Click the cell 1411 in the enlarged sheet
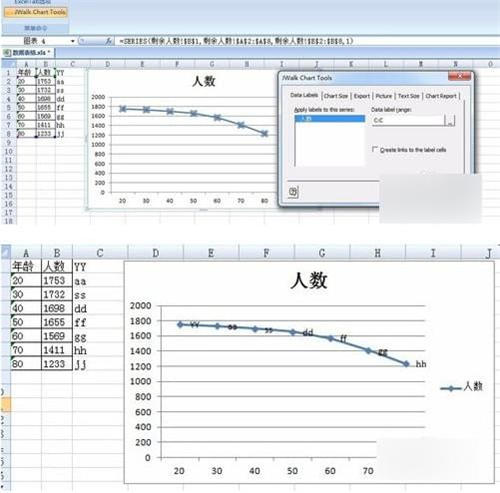 click(x=57, y=350)
